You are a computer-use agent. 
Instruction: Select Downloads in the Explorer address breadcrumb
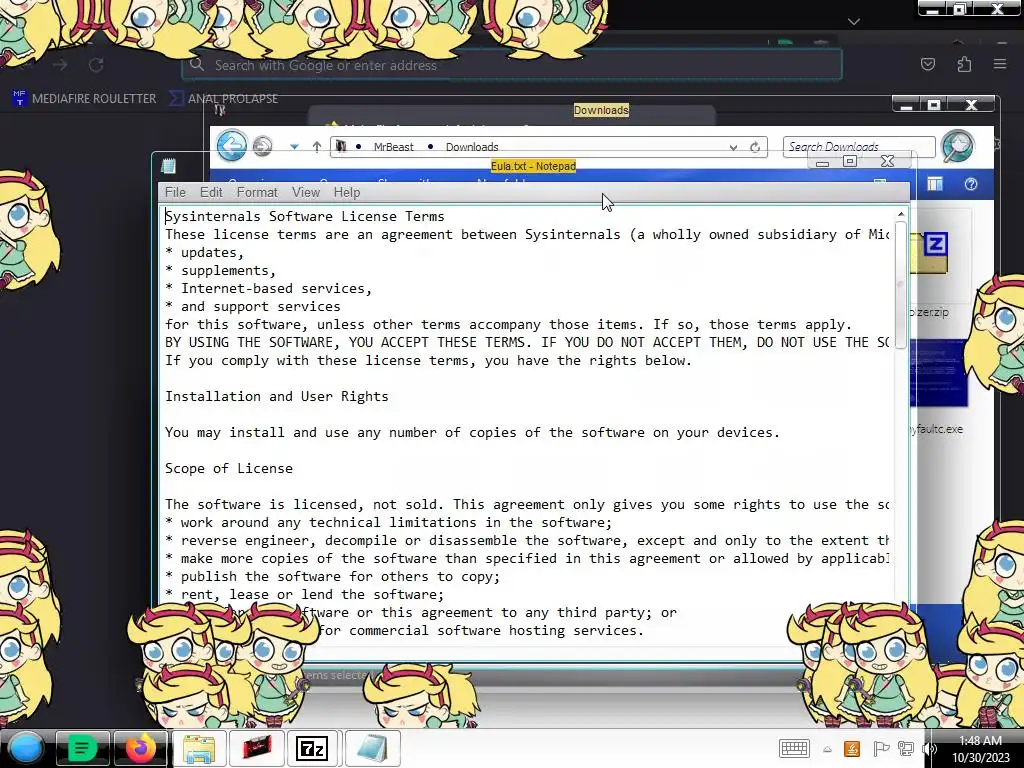coord(472,147)
